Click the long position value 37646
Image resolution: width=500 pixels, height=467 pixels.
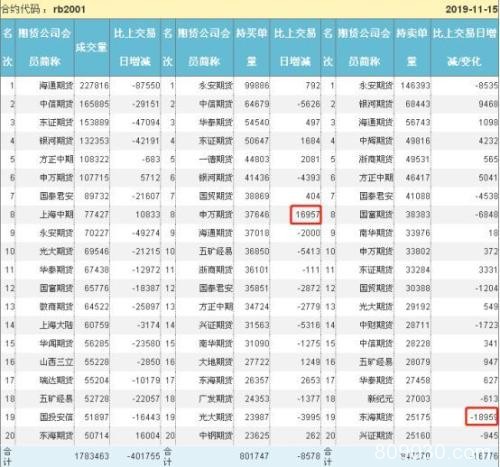pyautogui.click(x=257, y=214)
